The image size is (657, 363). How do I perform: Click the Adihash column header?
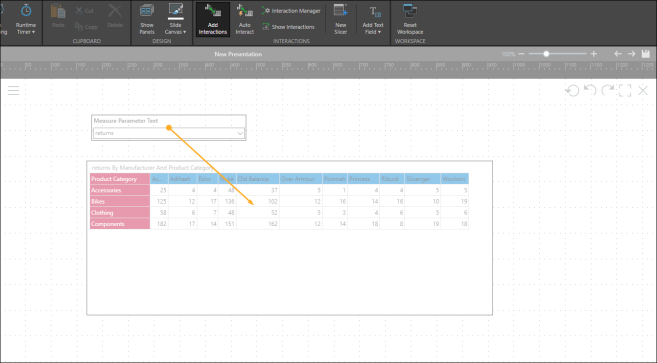pos(182,179)
